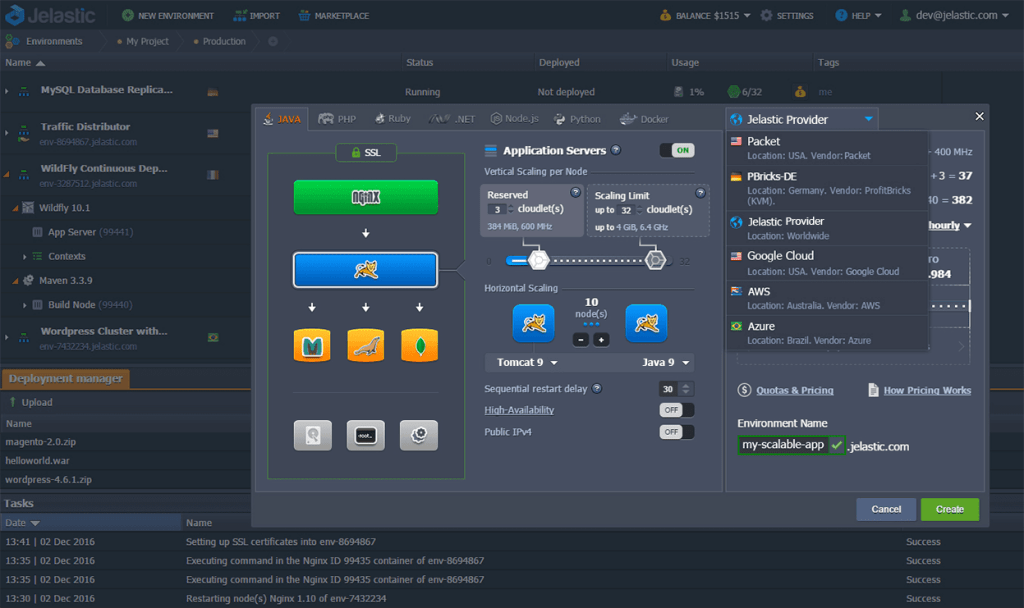Switch to the Python tab

[x=577, y=119]
